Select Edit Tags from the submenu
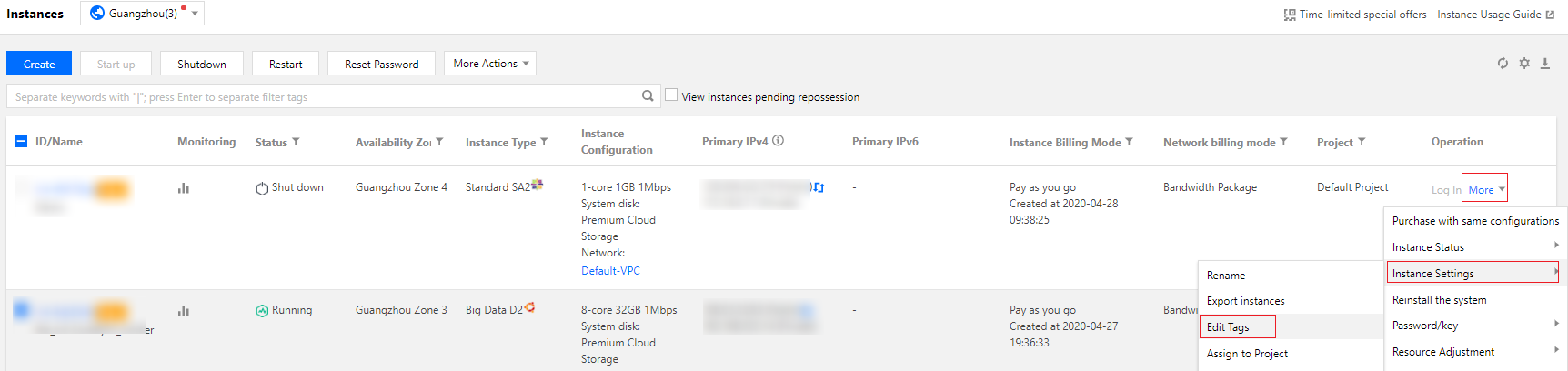Image resolution: width=1568 pixels, height=371 pixels. tap(1228, 327)
